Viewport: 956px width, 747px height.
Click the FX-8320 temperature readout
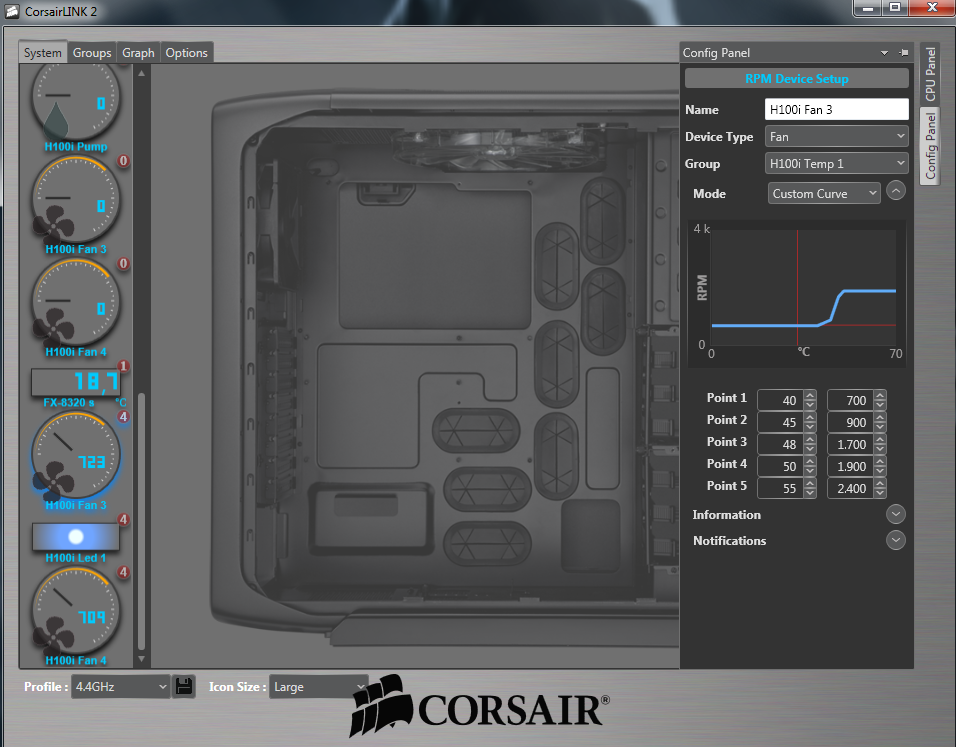[x=76, y=382]
